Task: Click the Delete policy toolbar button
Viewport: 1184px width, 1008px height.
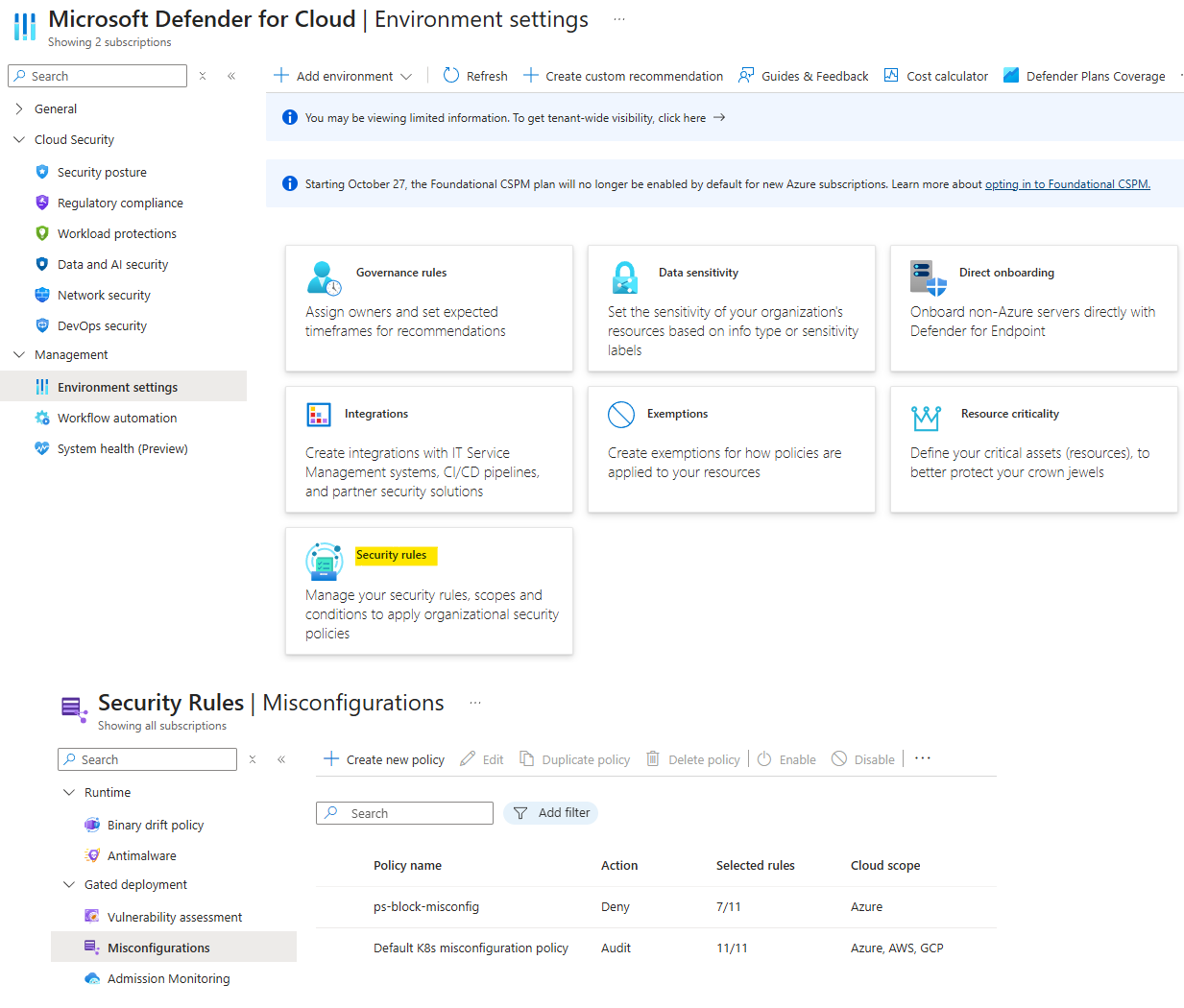Action: click(692, 759)
